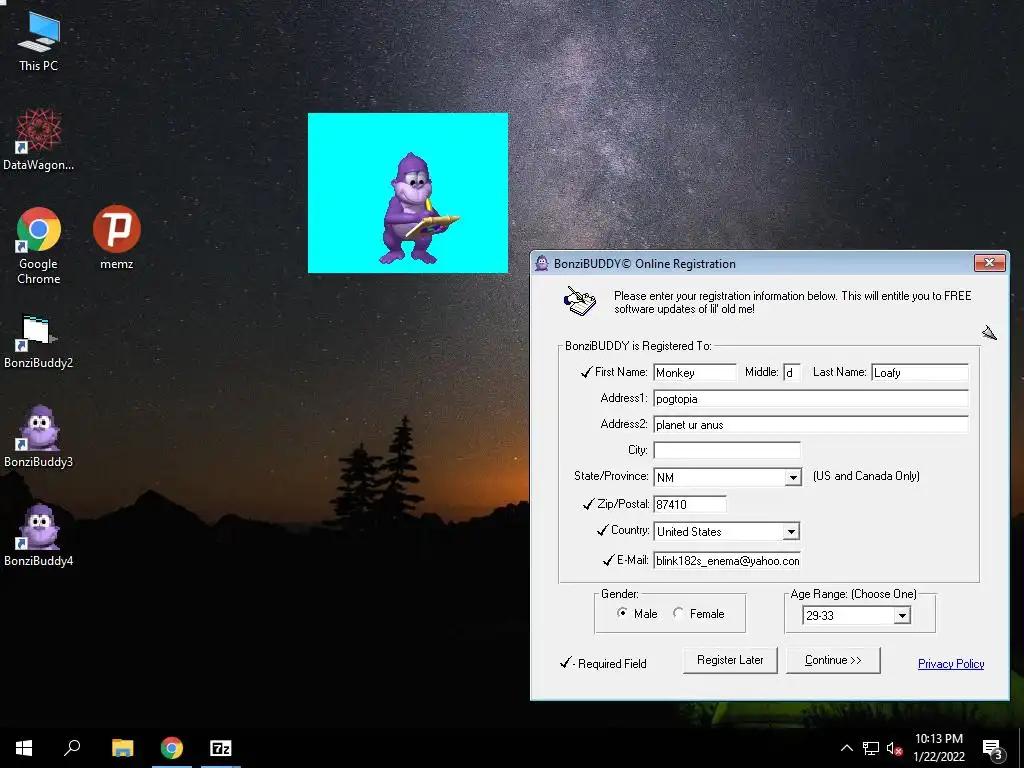The height and width of the screenshot is (768, 1024).
Task: Focus the Zip/Postal field
Action: pyautogui.click(x=690, y=504)
